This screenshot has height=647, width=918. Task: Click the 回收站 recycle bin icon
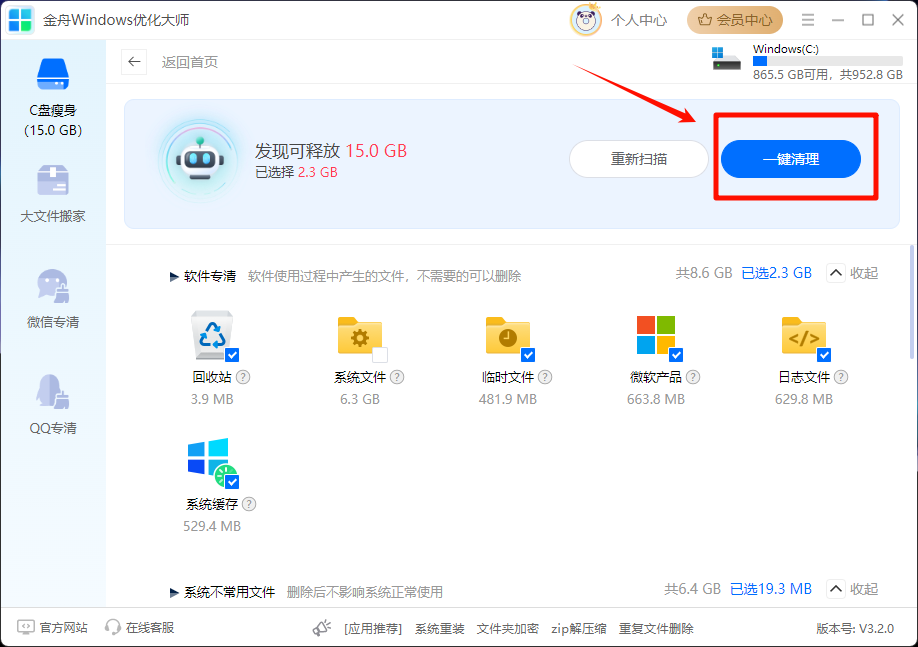coord(212,335)
